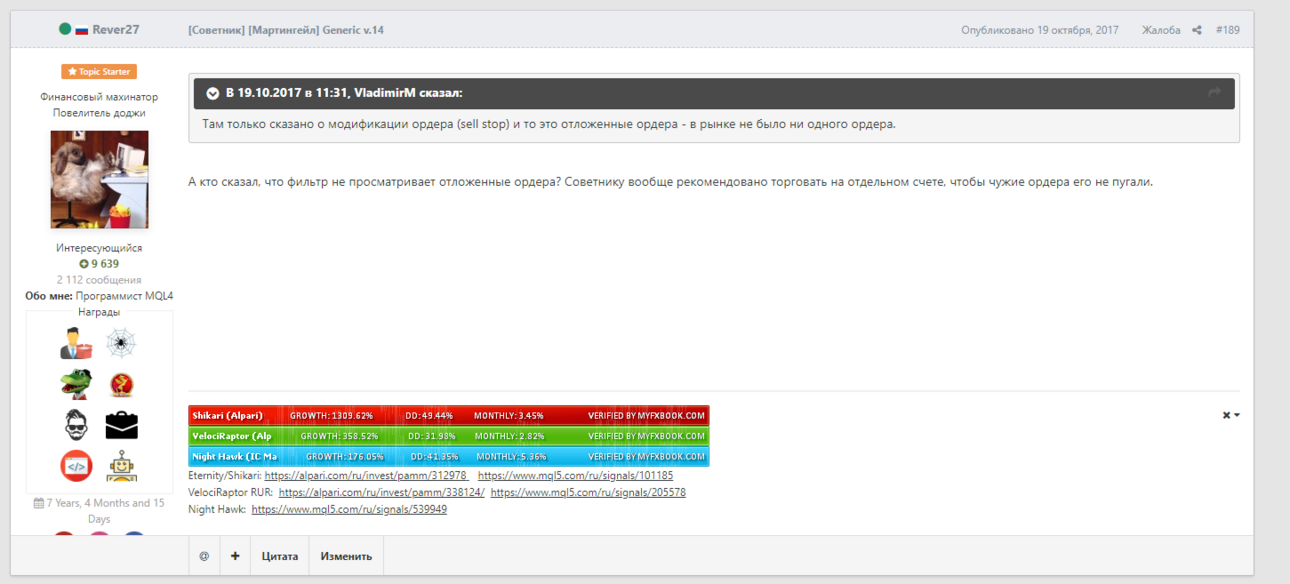Click the Изменить edit button
Image resolution: width=1290 pixels, height=584 pixels.
(347, 556)
